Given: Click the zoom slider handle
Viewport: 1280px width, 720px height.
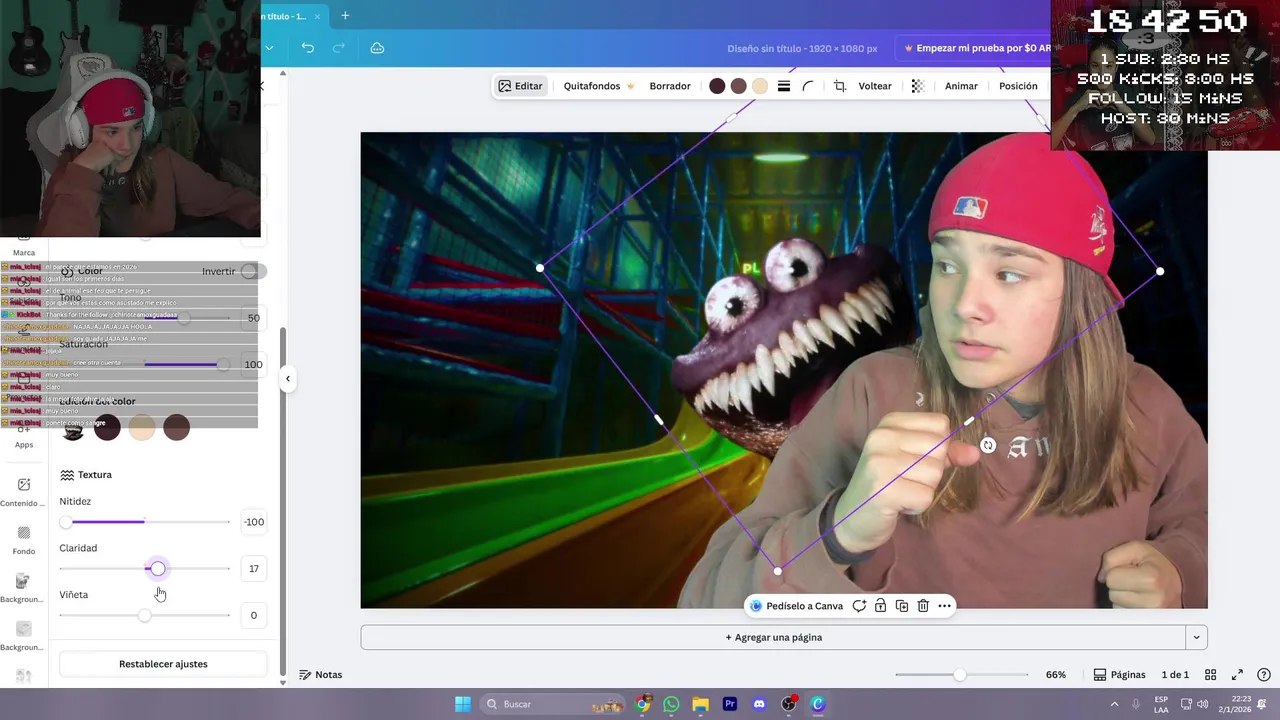Looking at the screenshot, I should (x=960, y=675).
